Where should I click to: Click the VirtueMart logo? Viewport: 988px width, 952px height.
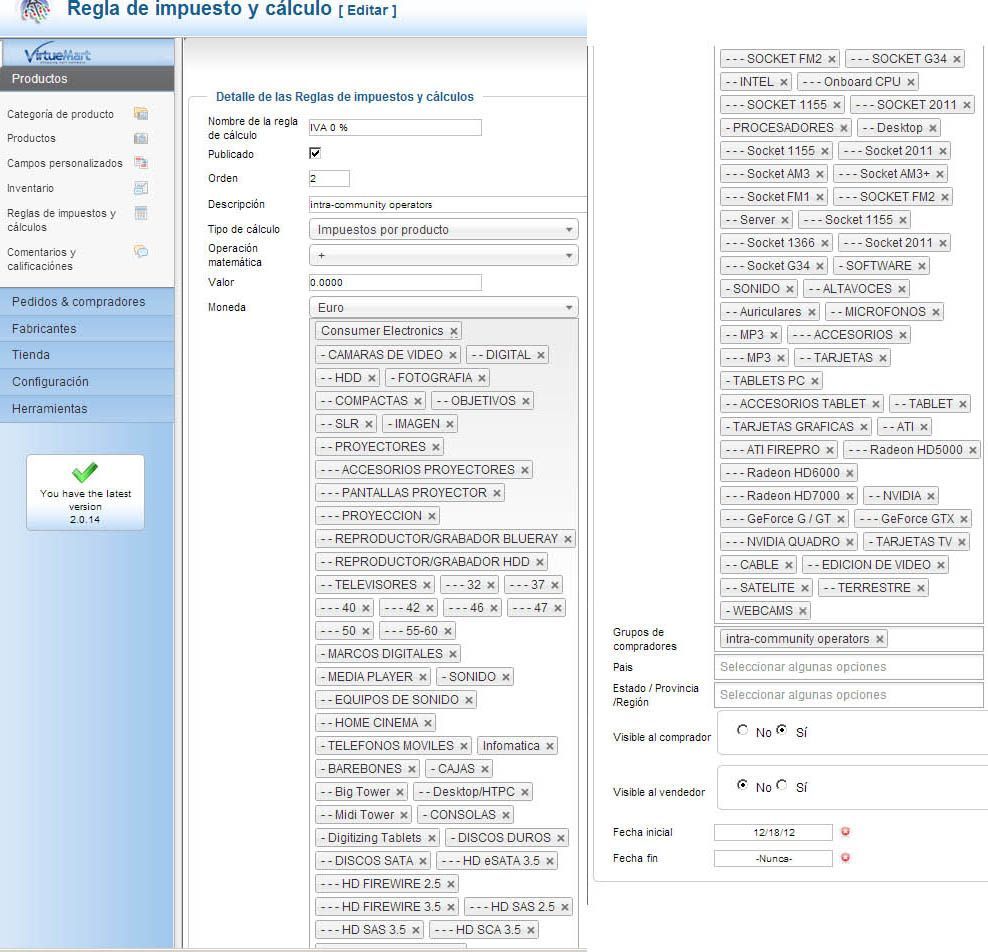[57, 55]
